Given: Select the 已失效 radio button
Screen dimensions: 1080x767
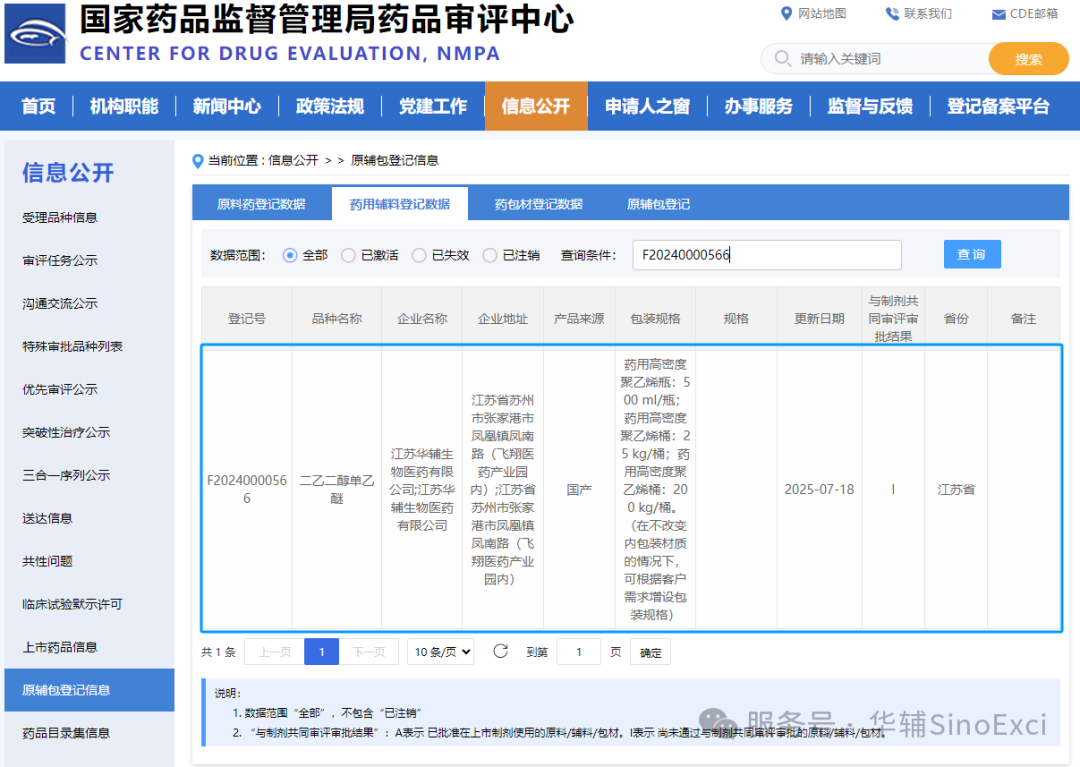Looking at the screenshot, I should (x=419, y=255).
